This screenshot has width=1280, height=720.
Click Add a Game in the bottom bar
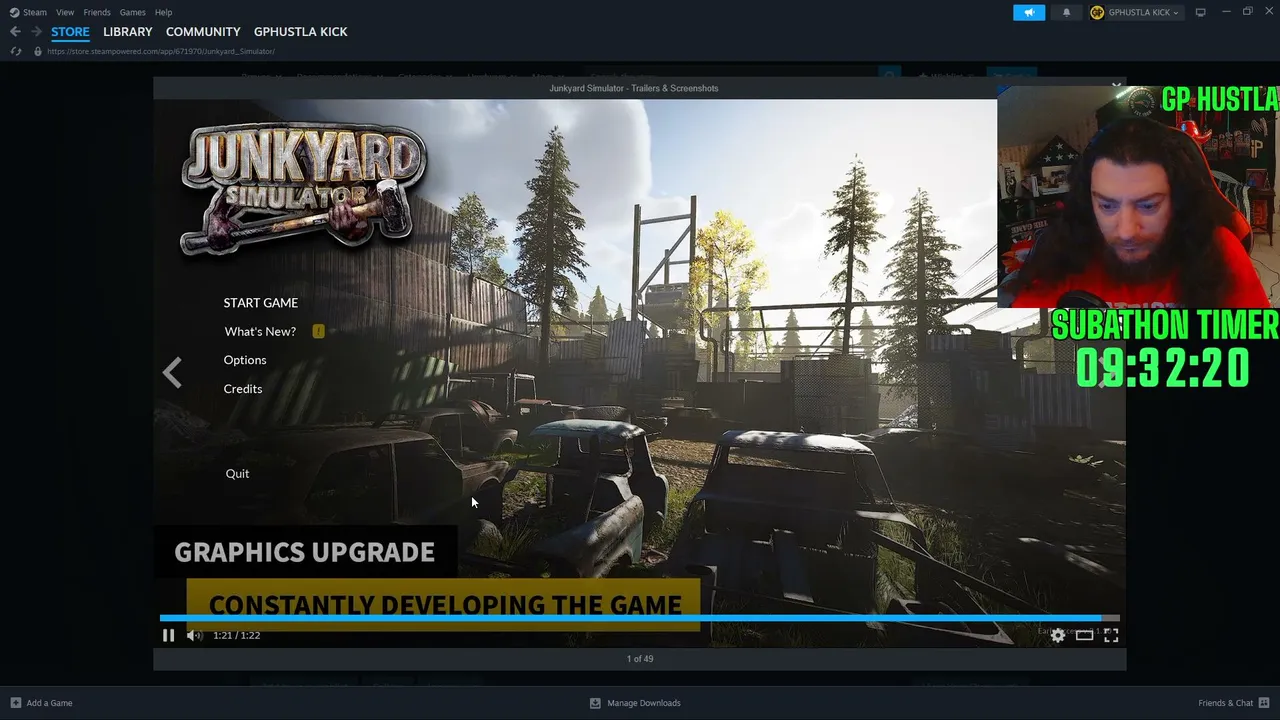click(x=41, y=703)
